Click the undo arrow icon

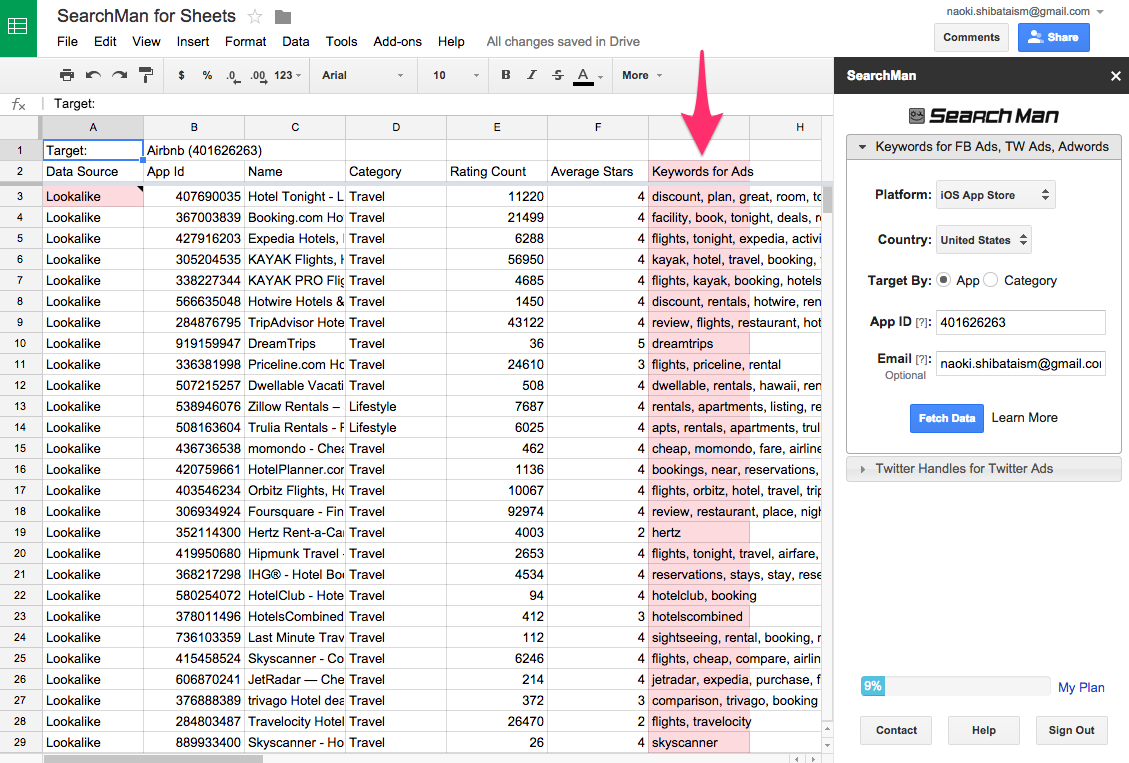pyautogui.click(x=93, y=75)
